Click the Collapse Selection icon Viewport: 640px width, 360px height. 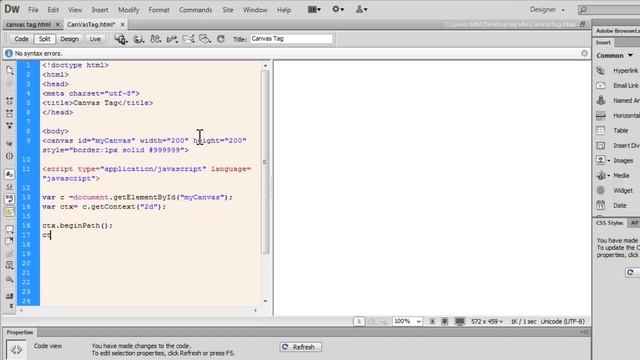click(9, 113)
